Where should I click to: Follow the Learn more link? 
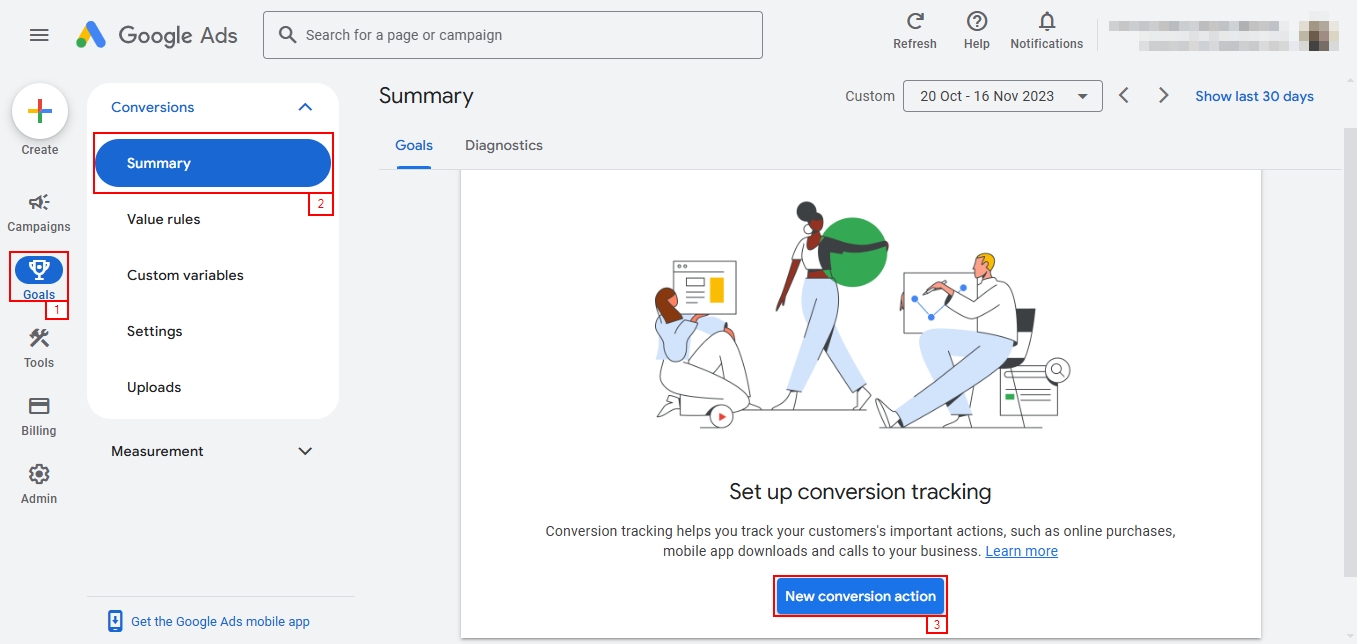[1021, 552]
